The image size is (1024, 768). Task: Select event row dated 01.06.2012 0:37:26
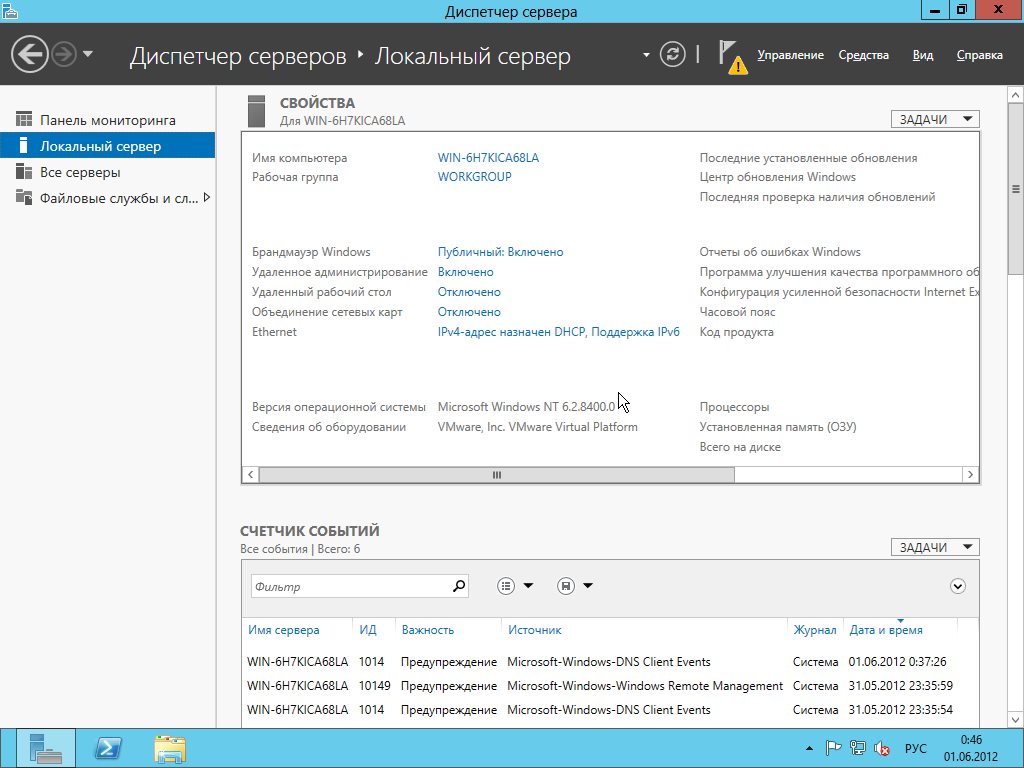(x=610, y=662)
